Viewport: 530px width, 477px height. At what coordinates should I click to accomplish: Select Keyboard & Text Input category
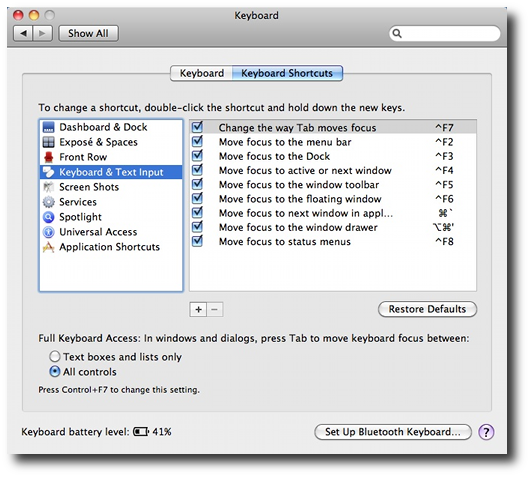pyautogui.click(x=111, y=172)
